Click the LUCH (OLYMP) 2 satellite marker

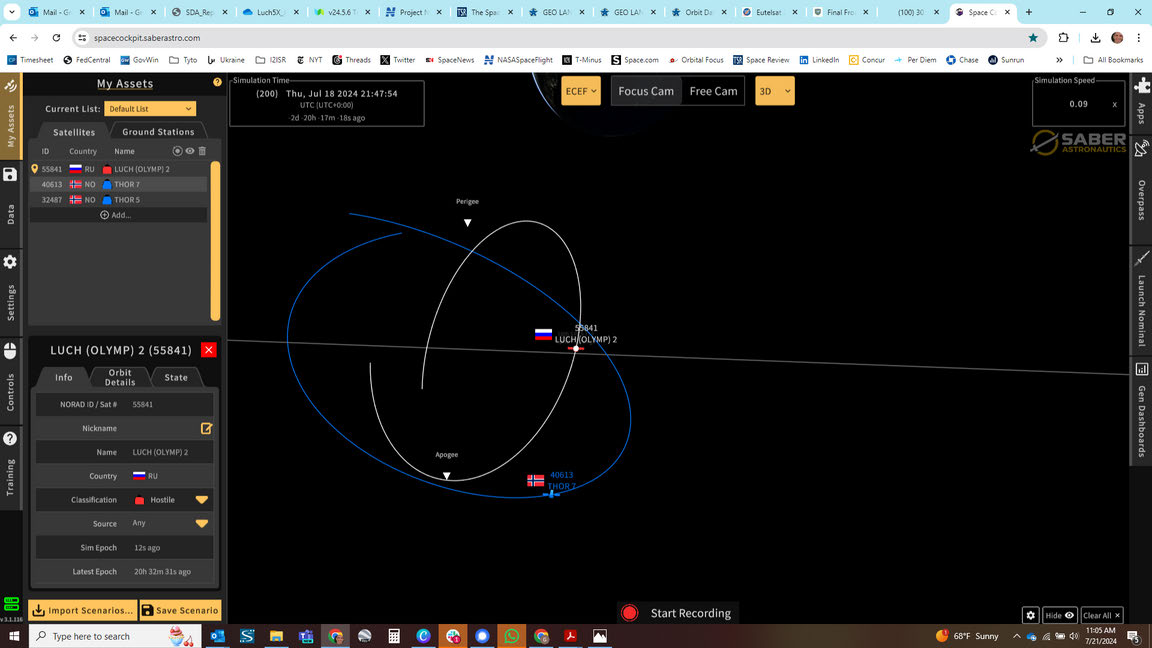pyautogui.click(x=576, y=348)
